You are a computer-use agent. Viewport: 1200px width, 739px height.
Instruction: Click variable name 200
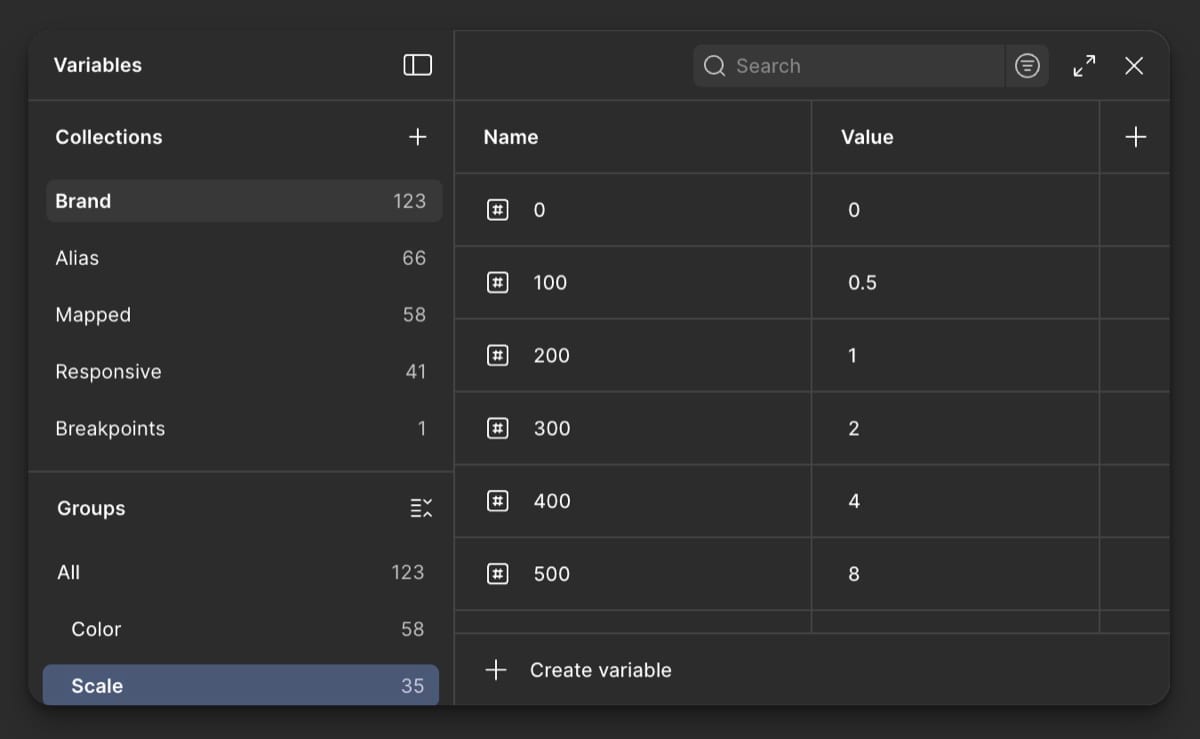551,355
